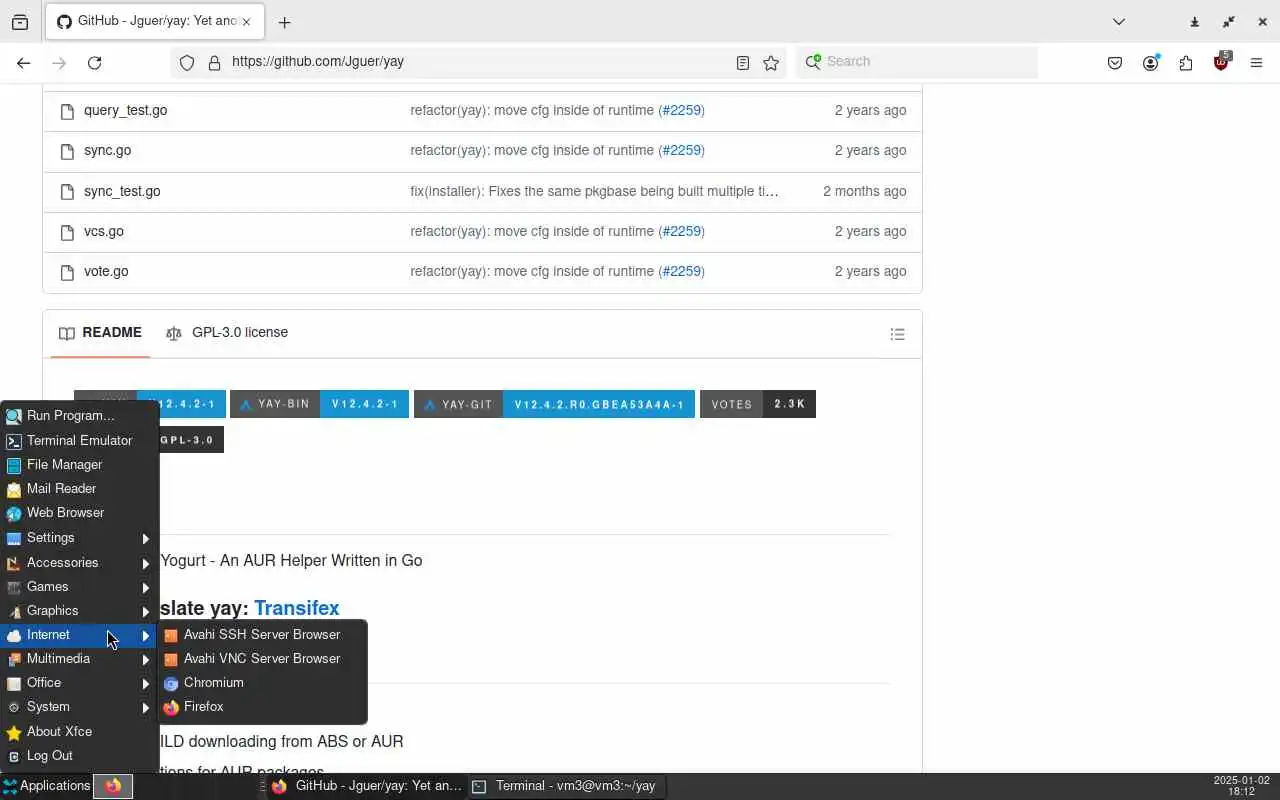Open #2259 link in vote.go row
The width and height of the screenshot is (1280, 800).
pyautogui.click(x=681, y=272)
